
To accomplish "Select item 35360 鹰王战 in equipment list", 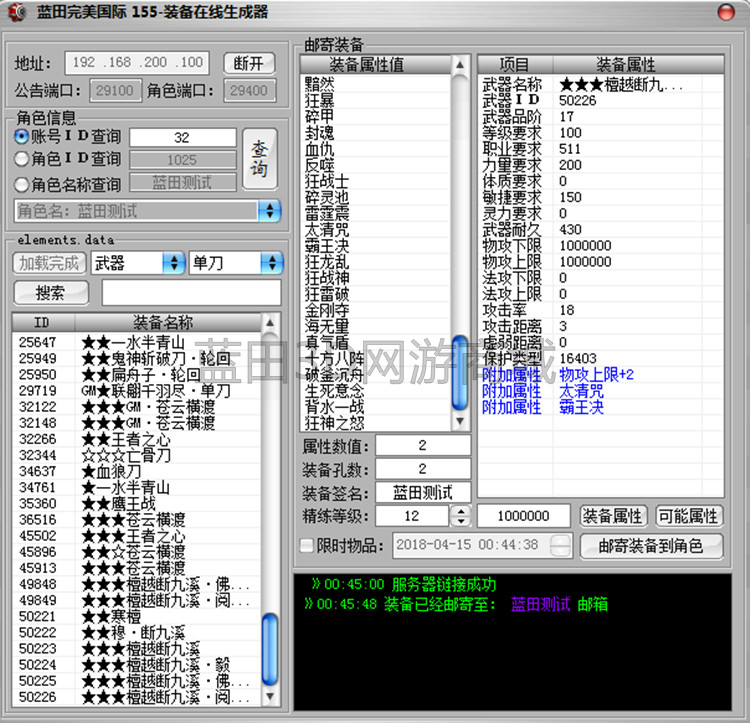I will tap(100, 504).
